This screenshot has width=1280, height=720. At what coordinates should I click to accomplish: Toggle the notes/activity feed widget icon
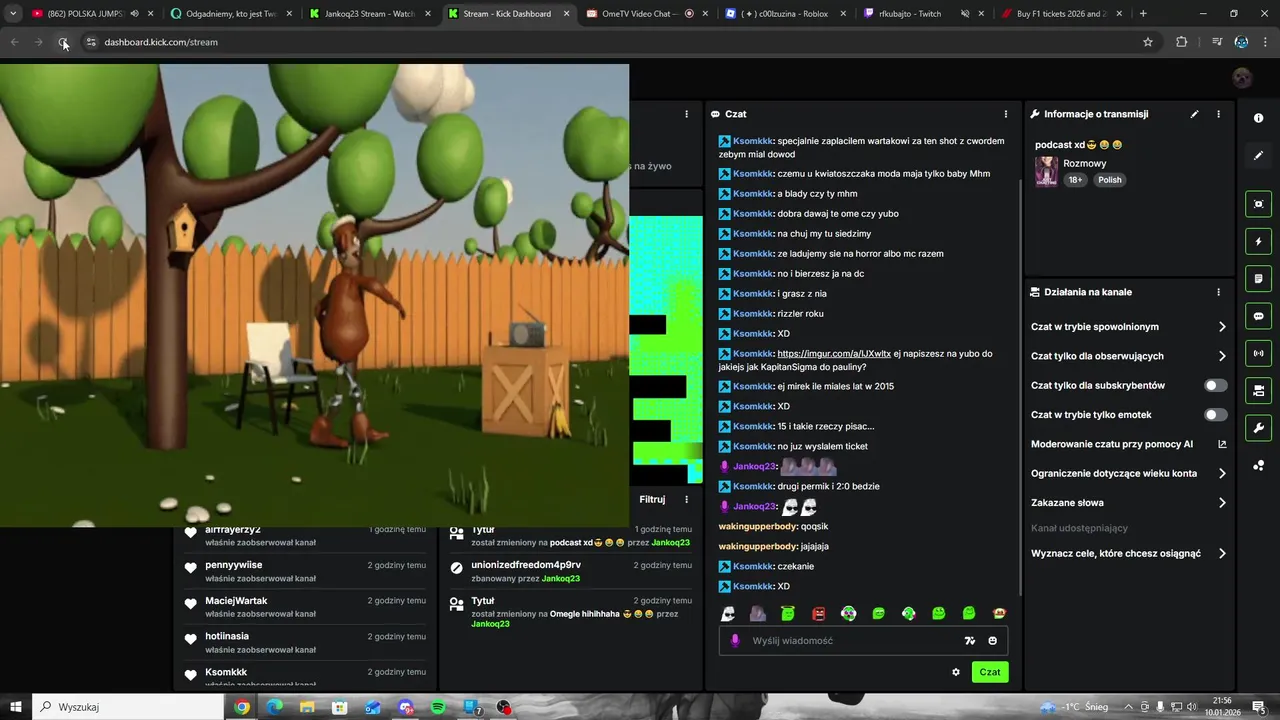tap(1258, 278)
